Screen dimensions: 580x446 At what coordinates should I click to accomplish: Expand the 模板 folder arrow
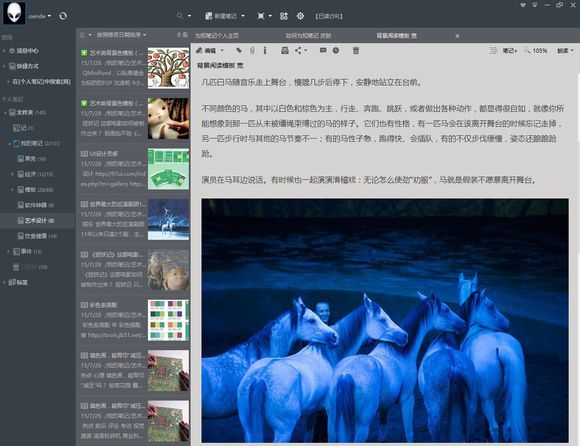pos(12,190)
